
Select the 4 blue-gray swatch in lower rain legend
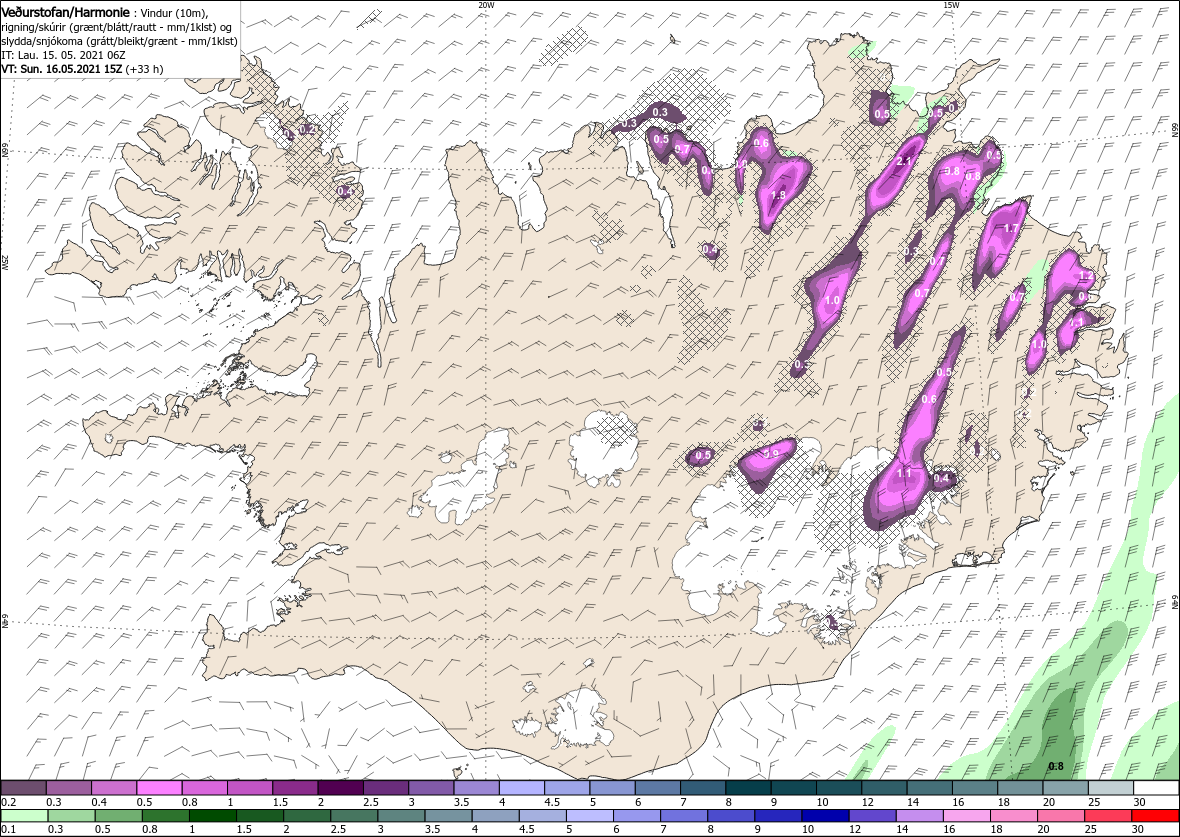(495, 816)
